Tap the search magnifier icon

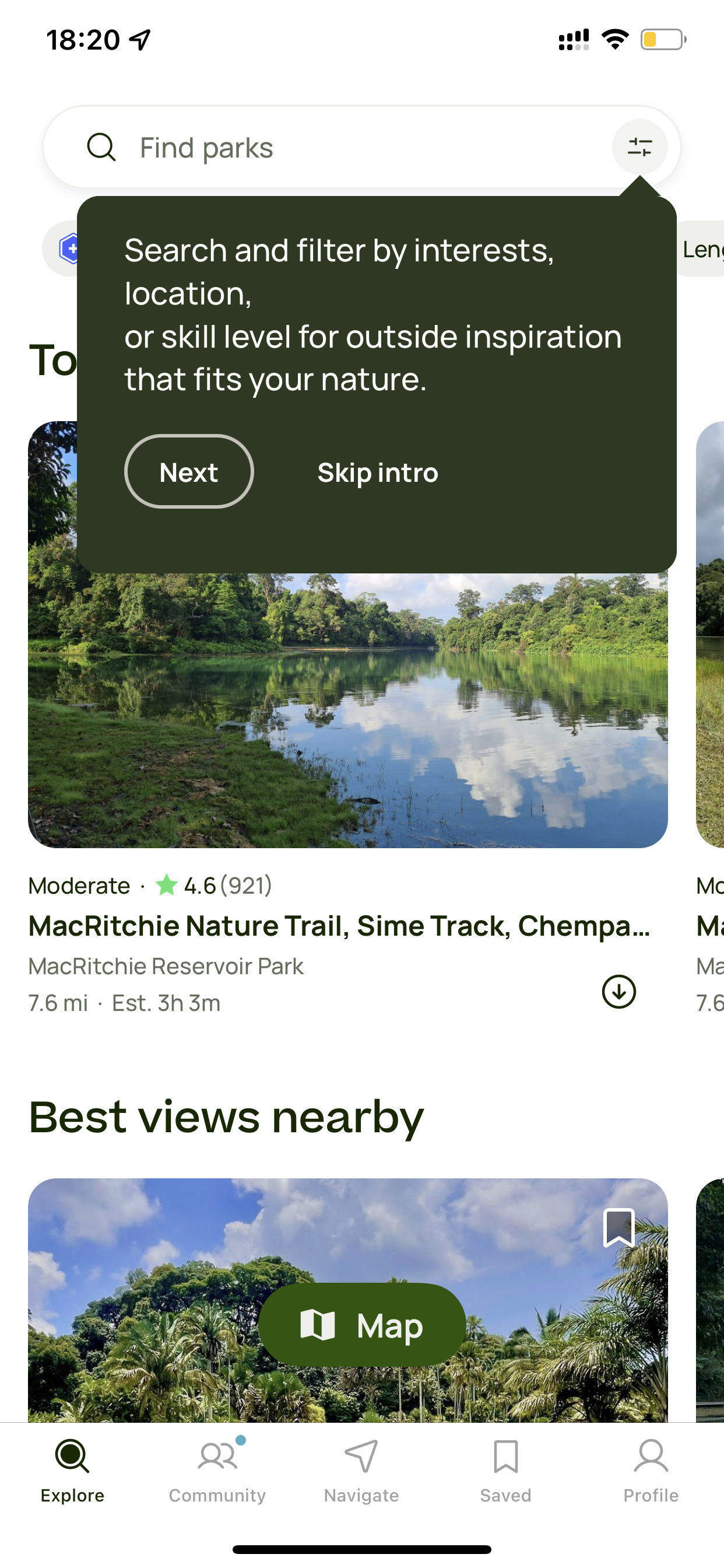101,148
